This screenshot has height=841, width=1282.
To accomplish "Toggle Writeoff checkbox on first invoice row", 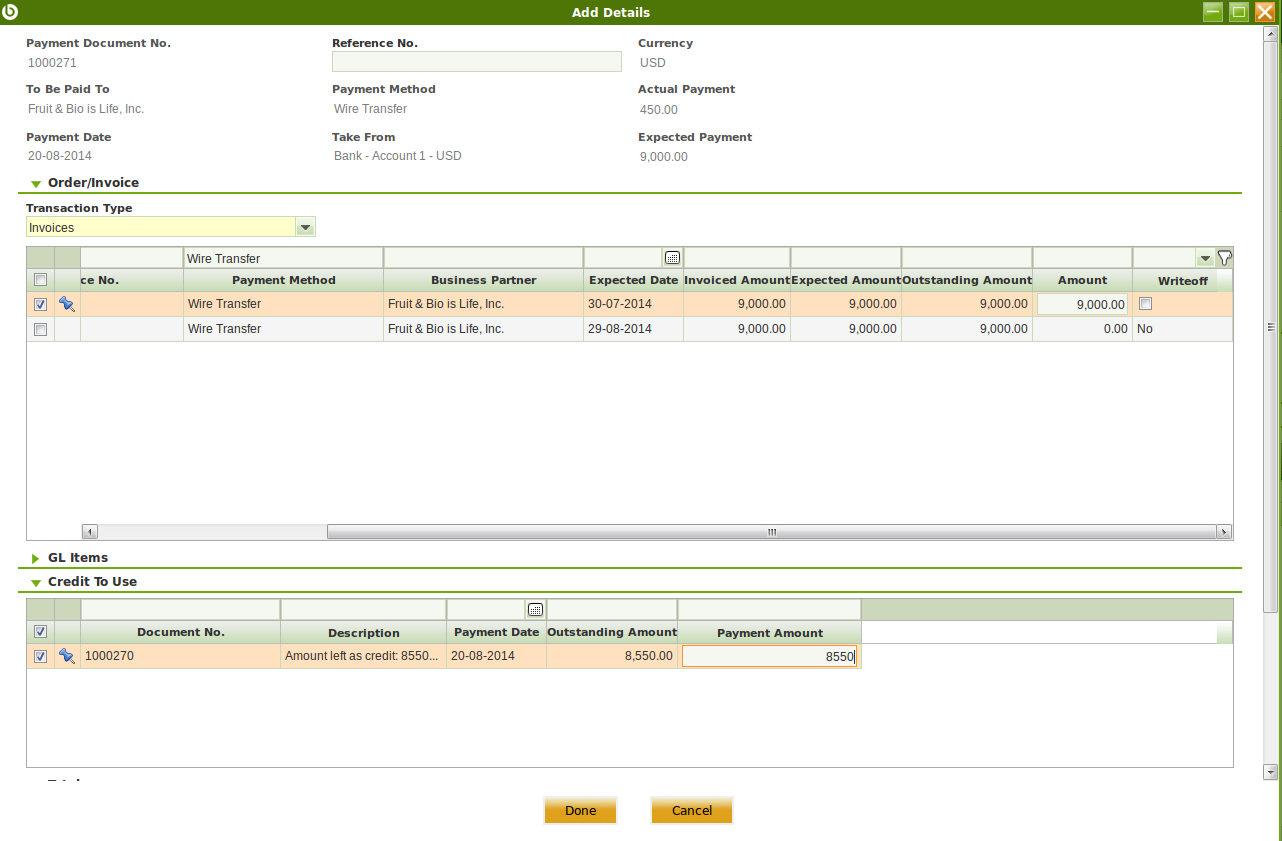I will [x=1146, y=304].
